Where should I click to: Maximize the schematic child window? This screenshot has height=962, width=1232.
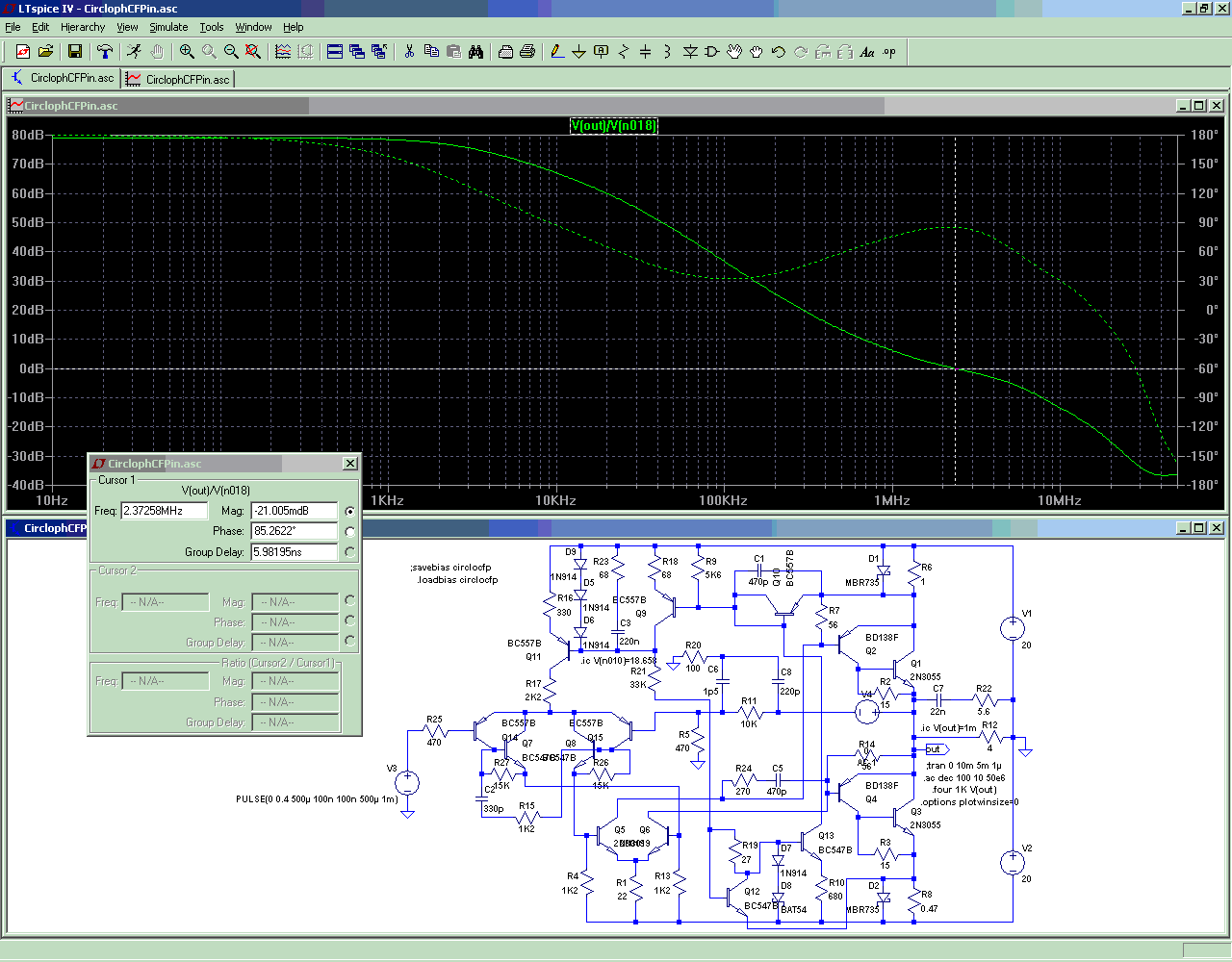coord(1198,528)
